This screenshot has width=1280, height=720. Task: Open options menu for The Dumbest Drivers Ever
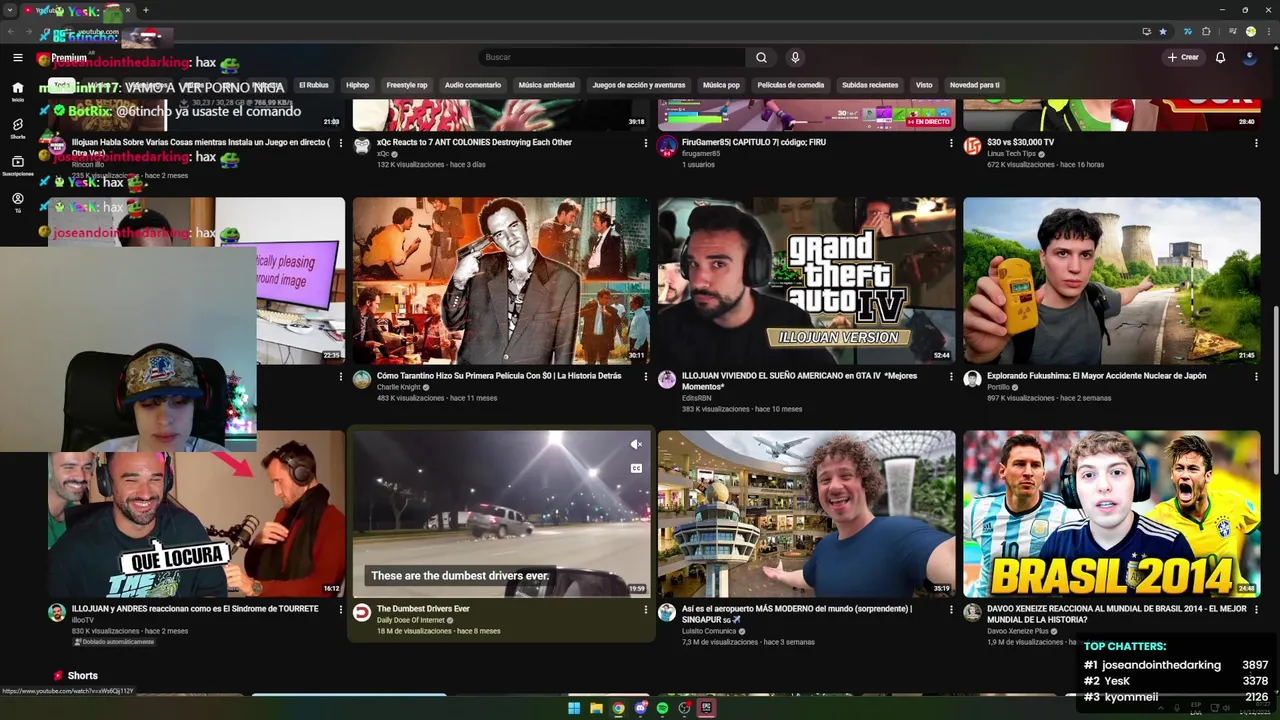click(645, 610)
